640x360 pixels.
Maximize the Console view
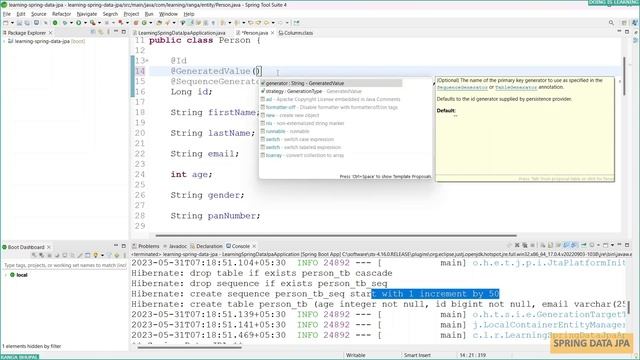(627, 245)
